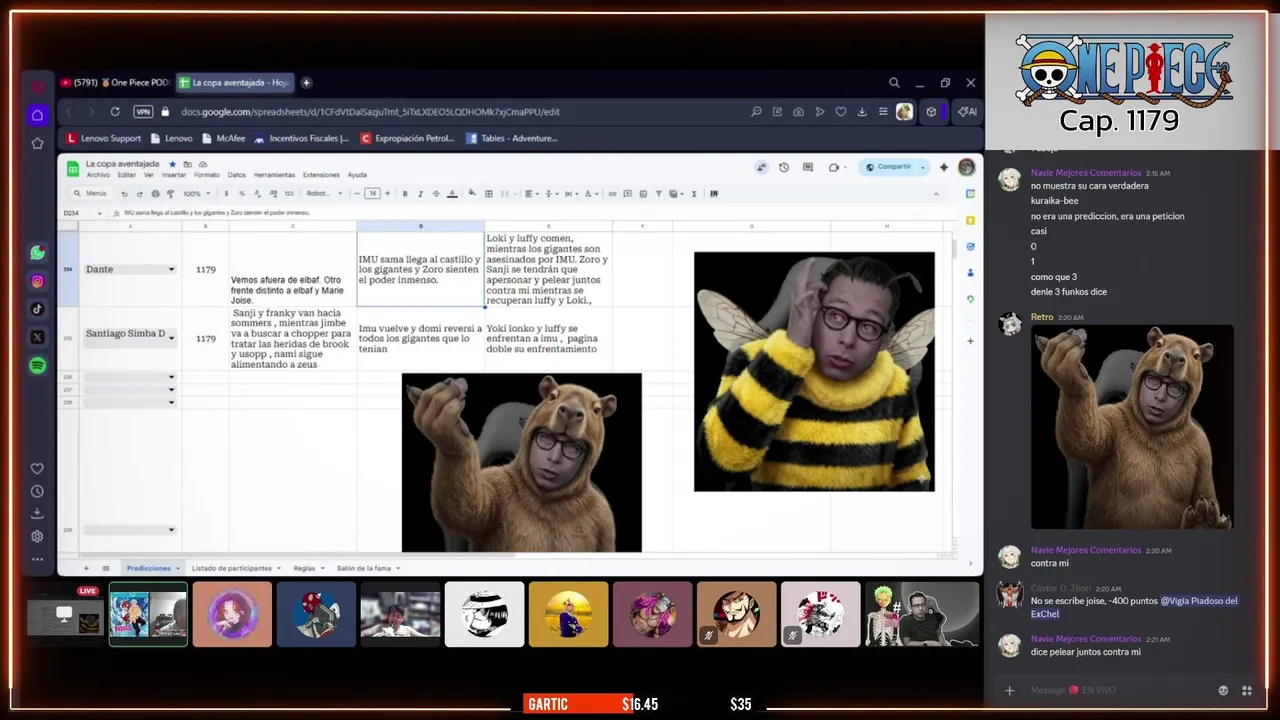Open TikTok from the browser sidebar
The height and width of the screenshot is (720, 1280).
[x=37, y=309]
